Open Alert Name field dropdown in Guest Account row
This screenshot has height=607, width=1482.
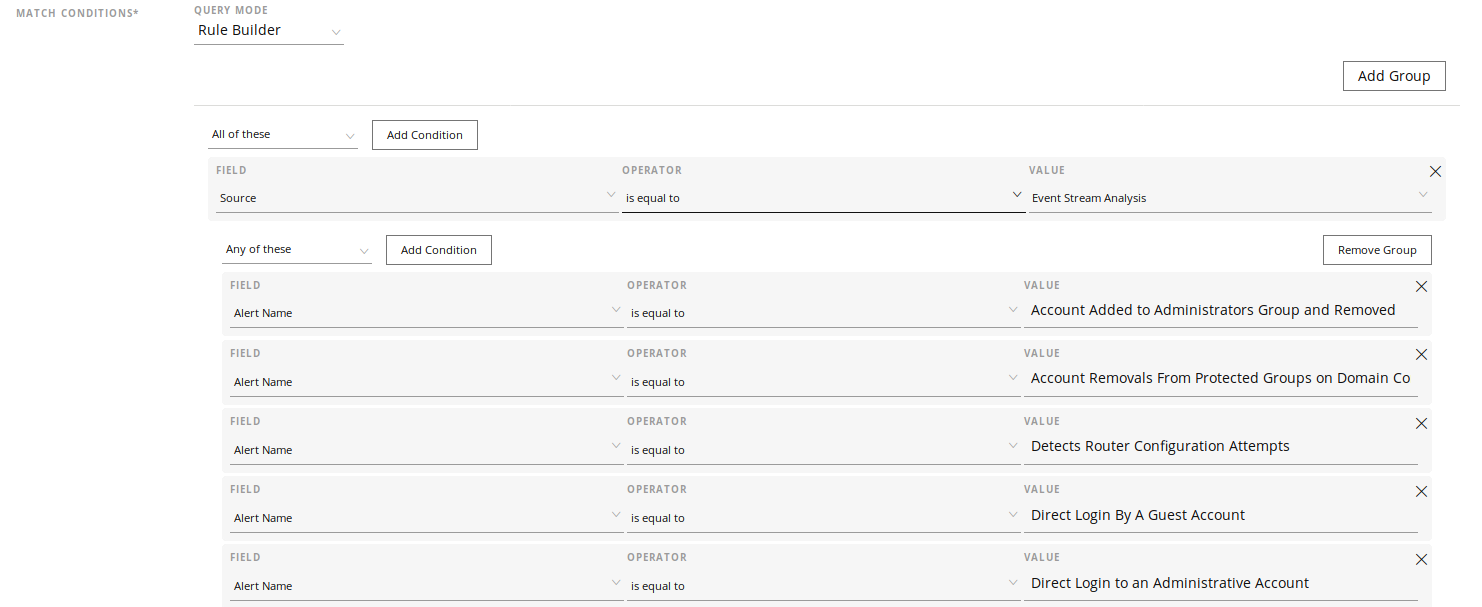click(425, 518)
